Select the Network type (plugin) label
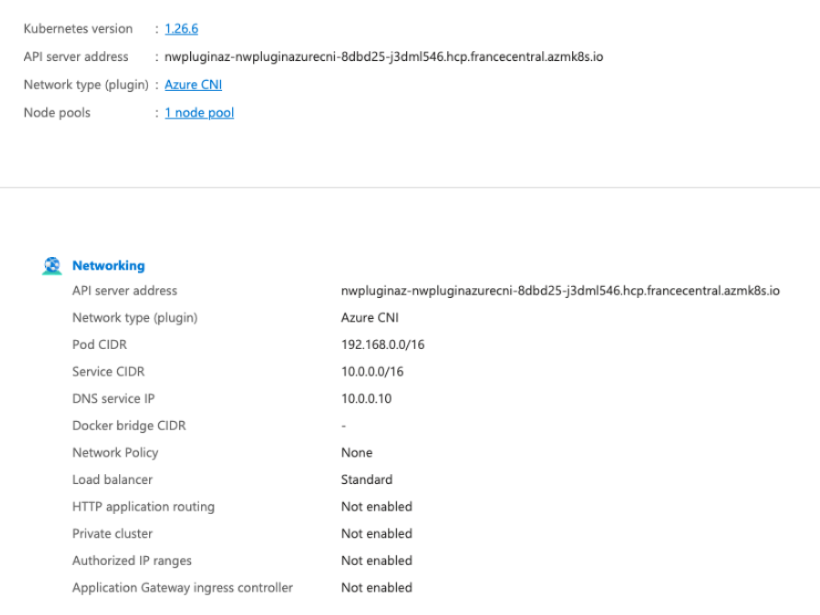Screen dimensions: 820x615 [86, 84]
